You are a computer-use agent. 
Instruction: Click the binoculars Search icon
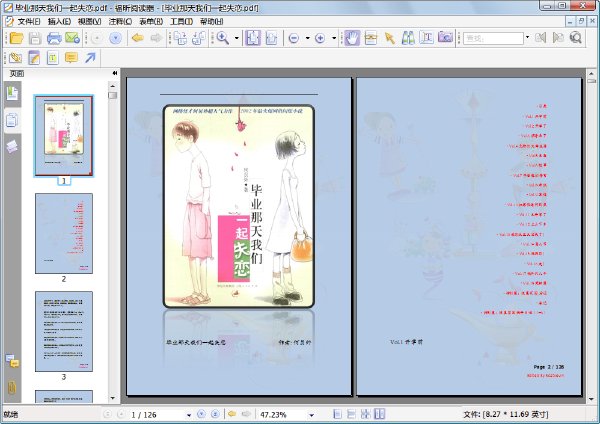408,38
